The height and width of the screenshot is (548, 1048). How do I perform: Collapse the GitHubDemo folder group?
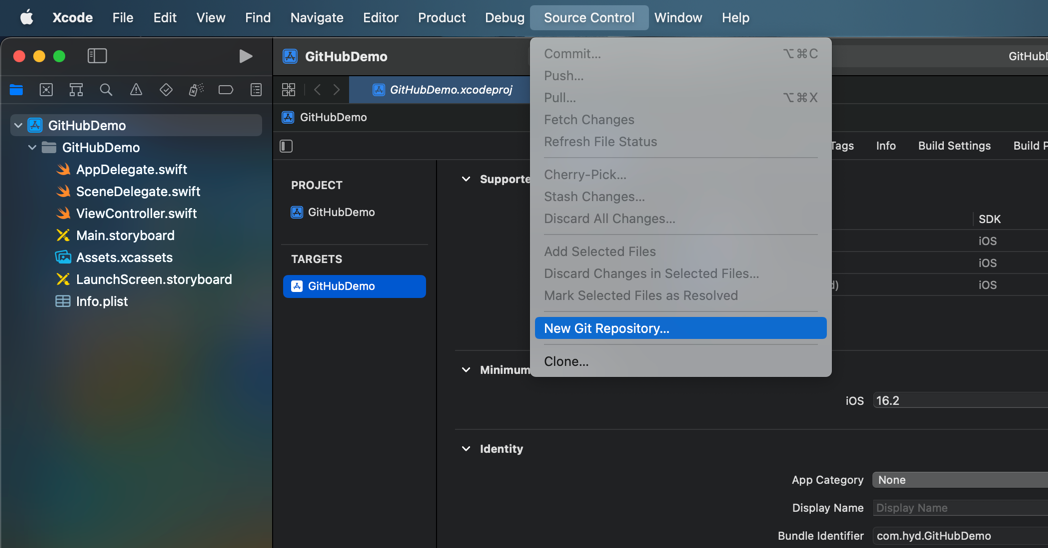(32, 148)
